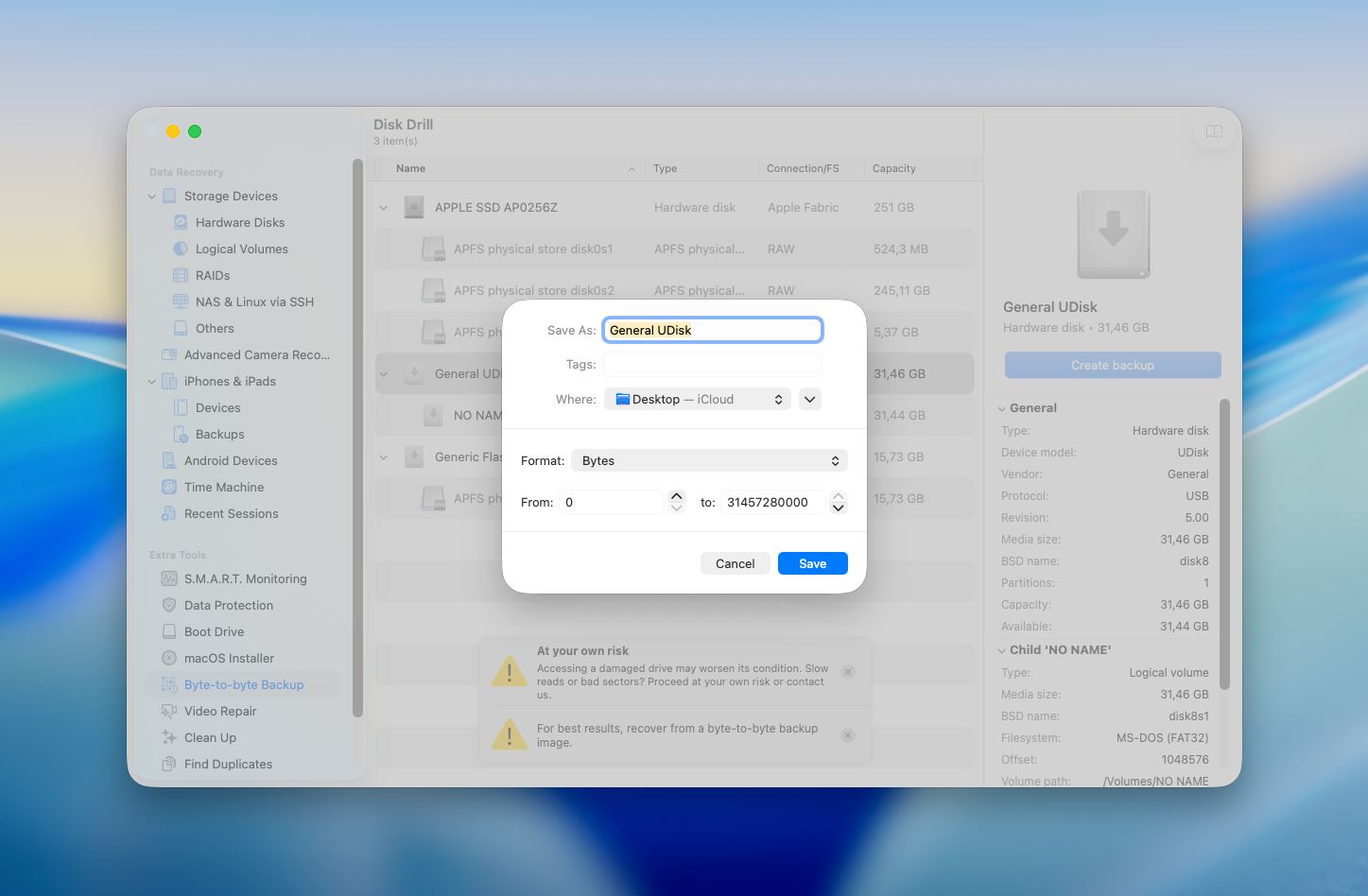This screenshot has height=896, width=1368.
Task: Click the Save As filename field
Action: pyautogui.click(x=713, y=330)
